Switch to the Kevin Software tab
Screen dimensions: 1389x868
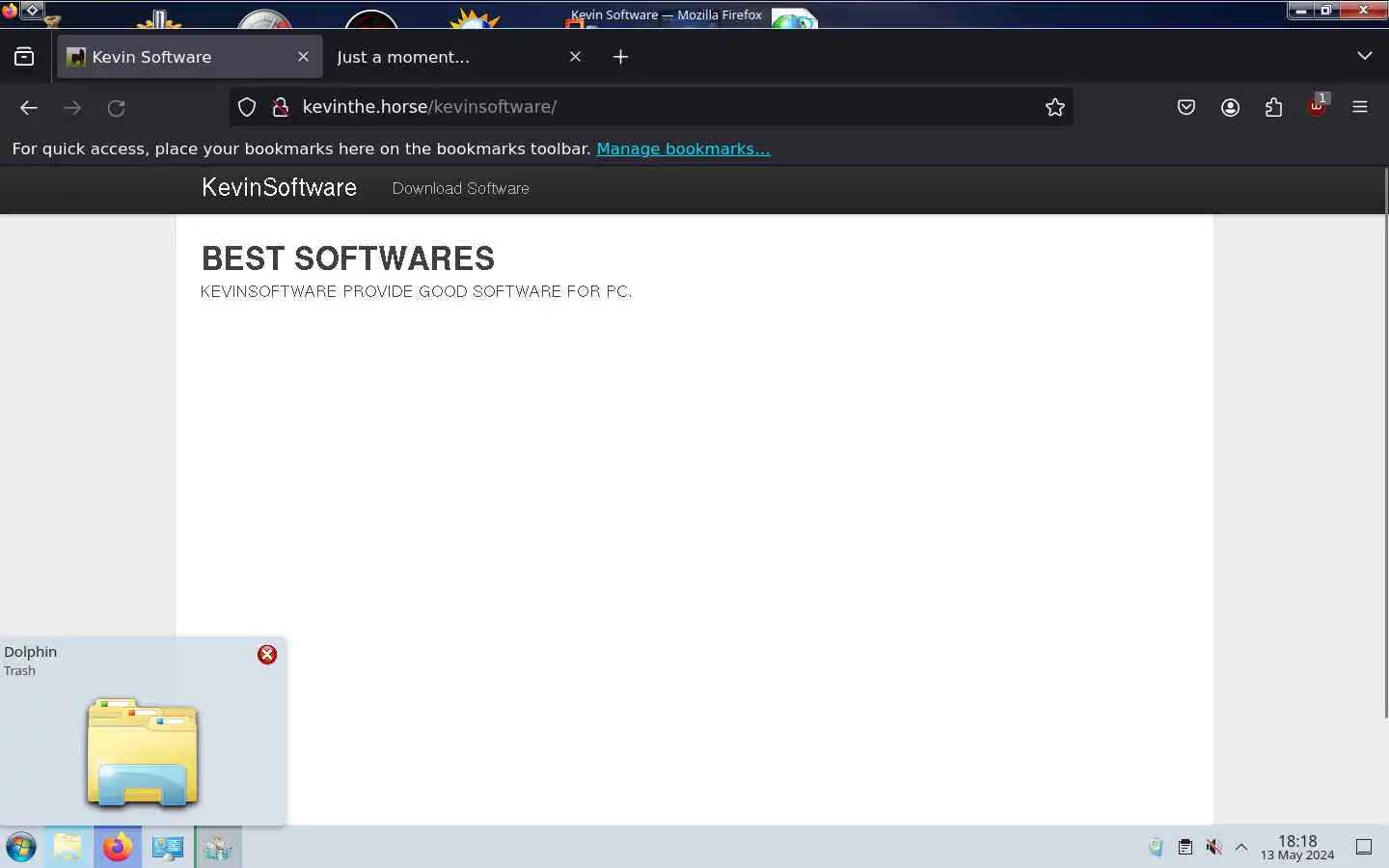click(188, 57)
